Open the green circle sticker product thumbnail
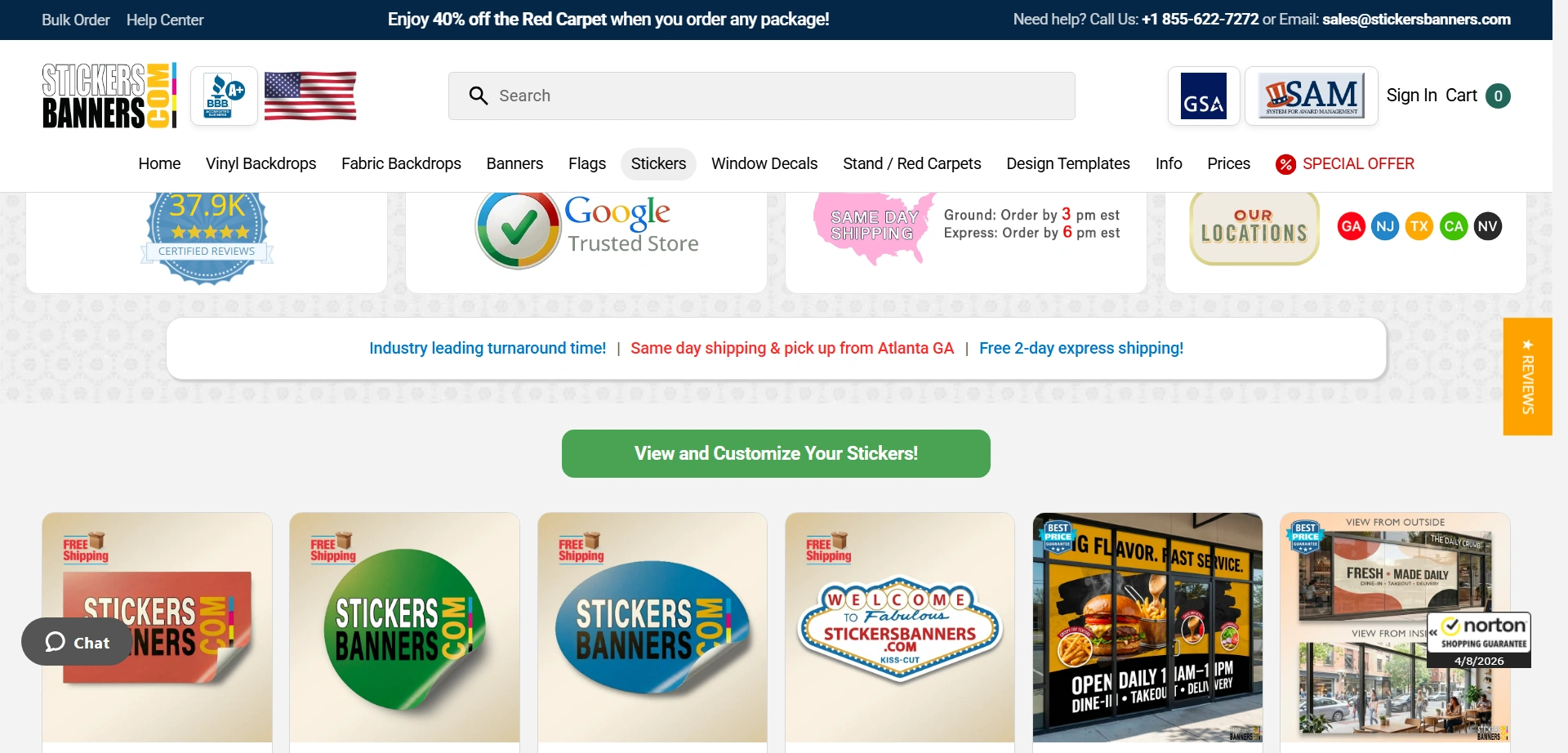Viewport: 1568px width, 753px height. coord(404,627)
